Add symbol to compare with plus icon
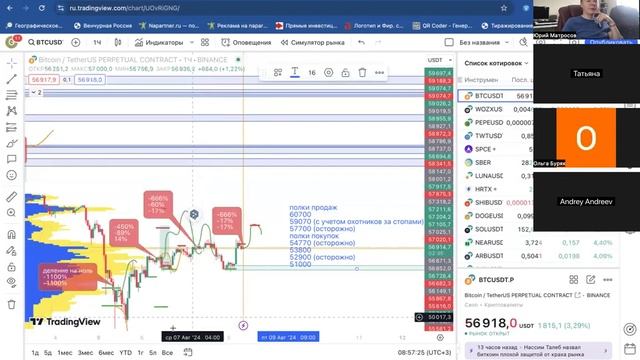Screen dimensions: 640x360 (76, 42)
